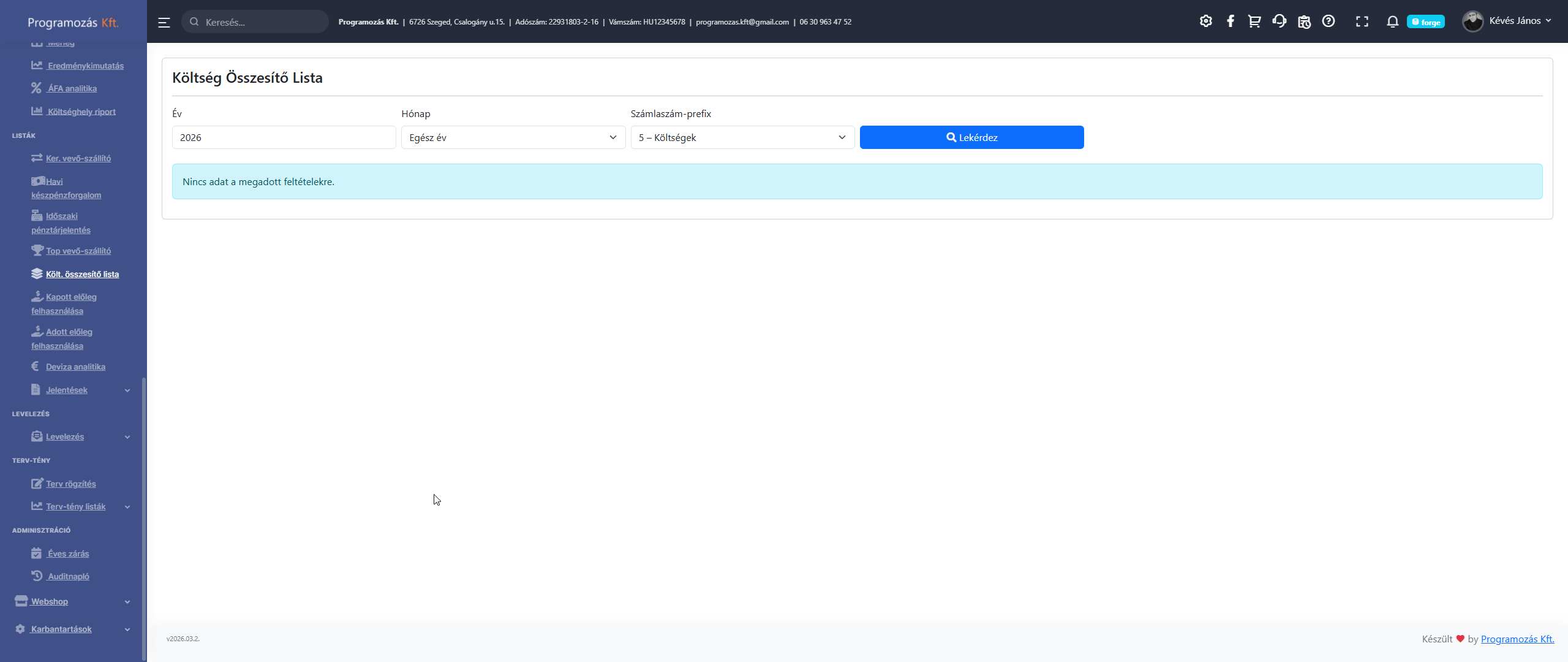Open the help question mark icon
This screenshot has height=662, width=1568.
click(x=1329, y=21)
